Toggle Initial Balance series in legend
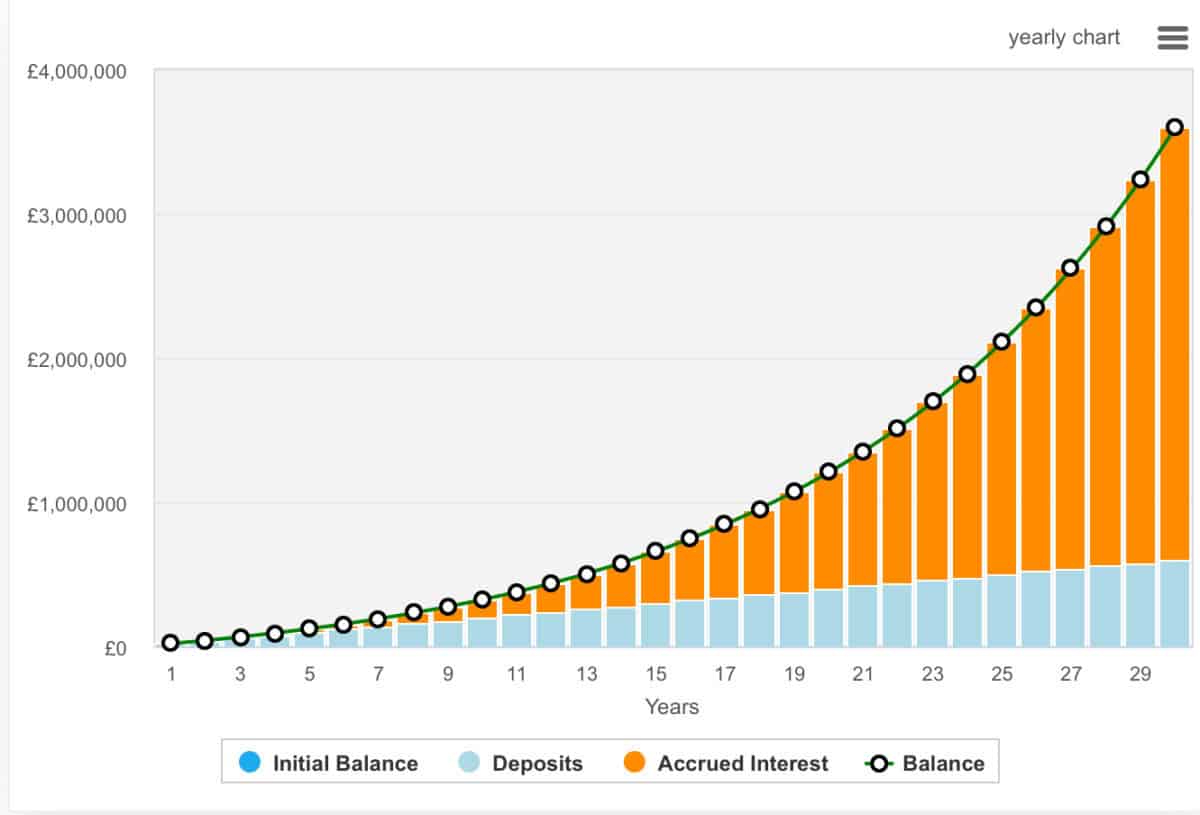Viewport: 1200px width, 815px height. point(344,764)
